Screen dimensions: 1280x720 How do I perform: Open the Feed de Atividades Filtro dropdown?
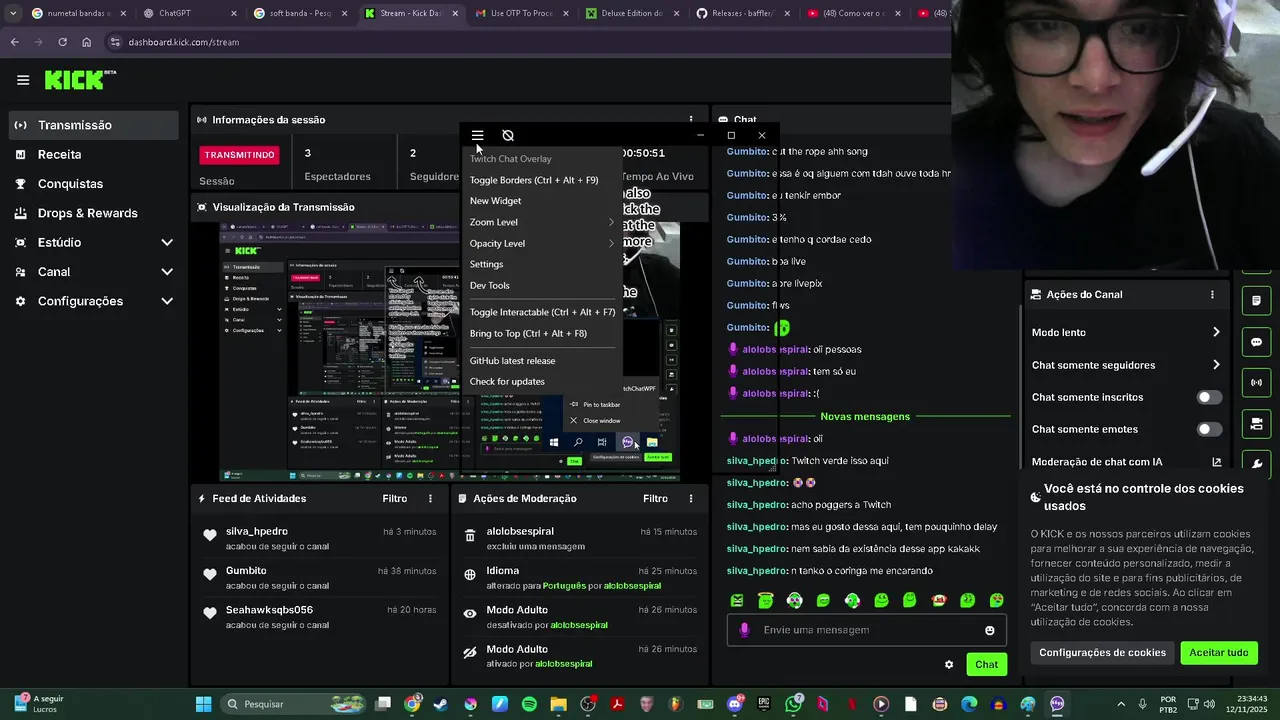394,498
